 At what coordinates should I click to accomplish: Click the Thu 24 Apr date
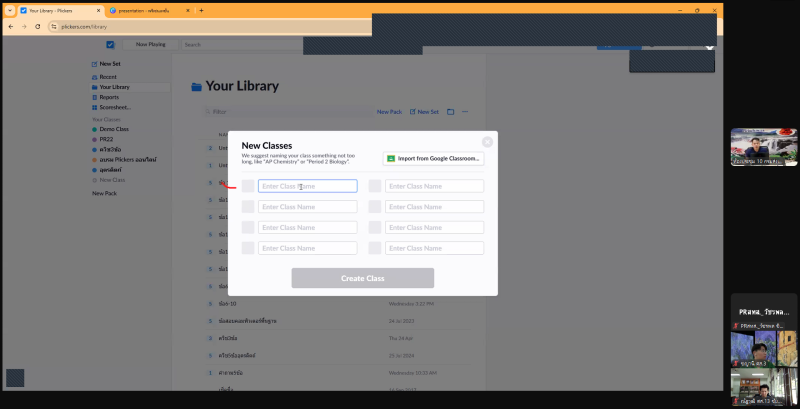pos(401,338)
